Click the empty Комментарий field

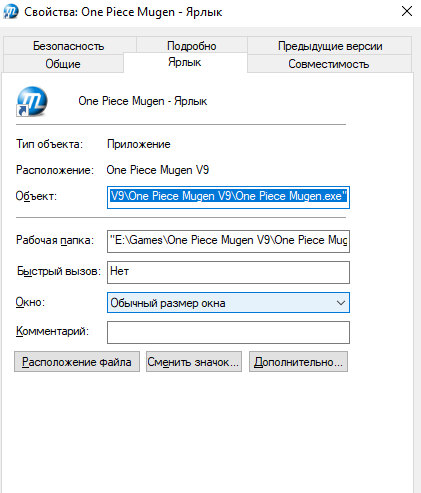[228, 332]
